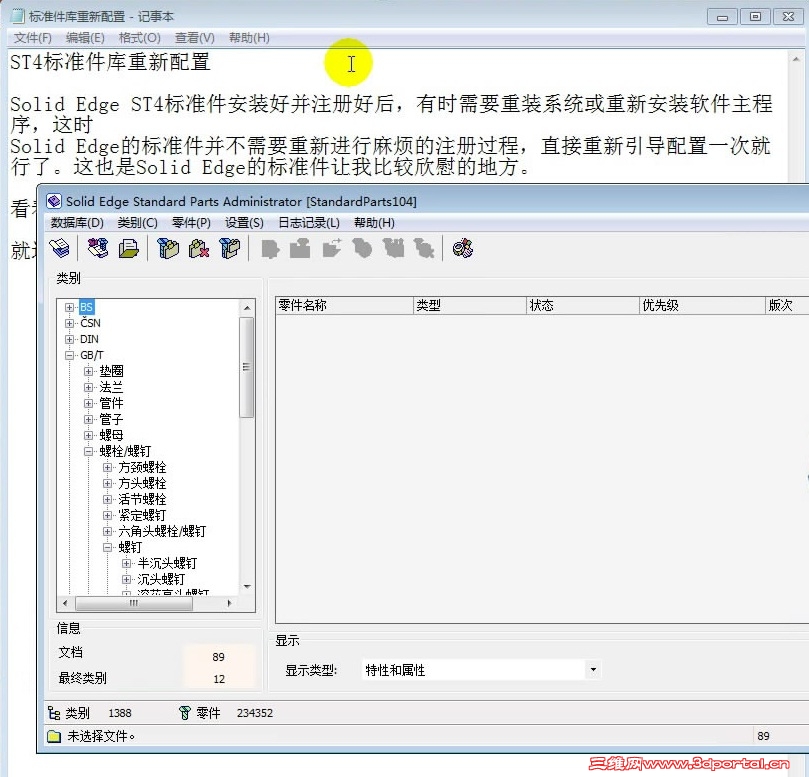Sort by the 优先级 column header
The image size is (809, 777).
tap(702, 305)
